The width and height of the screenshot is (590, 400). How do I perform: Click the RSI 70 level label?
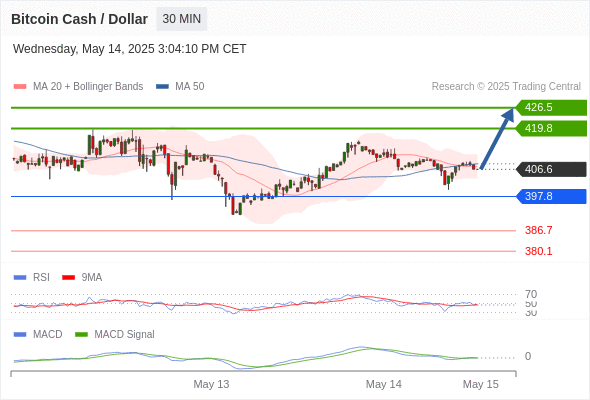(531, 294)
